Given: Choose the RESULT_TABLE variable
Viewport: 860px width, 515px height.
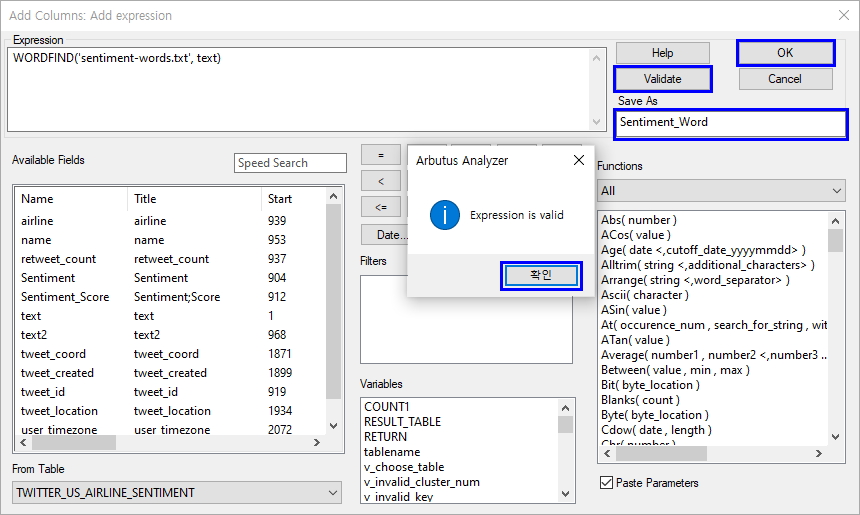Looking at the screenshot, I should pos(403,422).
